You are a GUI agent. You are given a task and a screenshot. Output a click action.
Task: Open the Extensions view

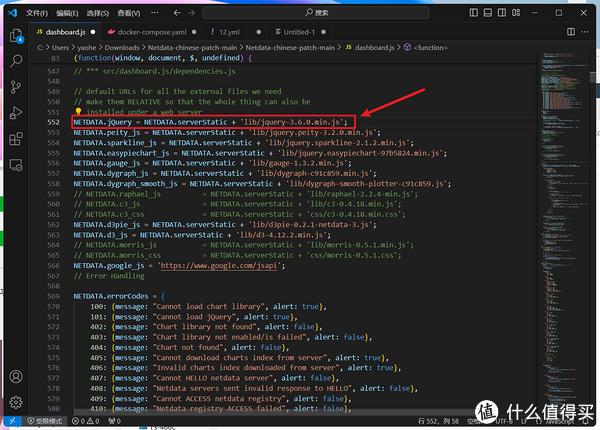point(16,139)
